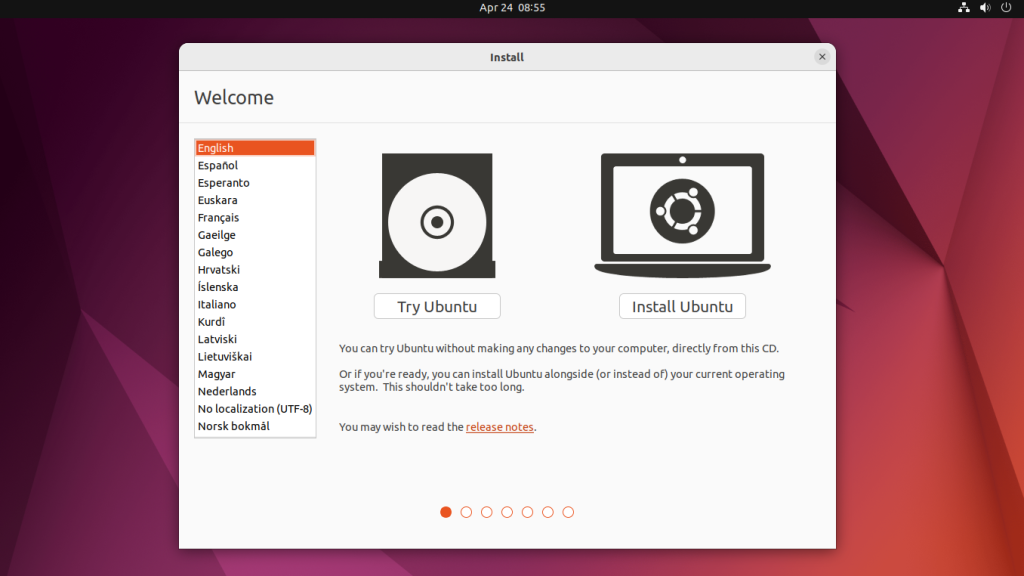The image size is (1024, 576).
Task: Choose Español from the language list
Action: [x=218, y=165]
